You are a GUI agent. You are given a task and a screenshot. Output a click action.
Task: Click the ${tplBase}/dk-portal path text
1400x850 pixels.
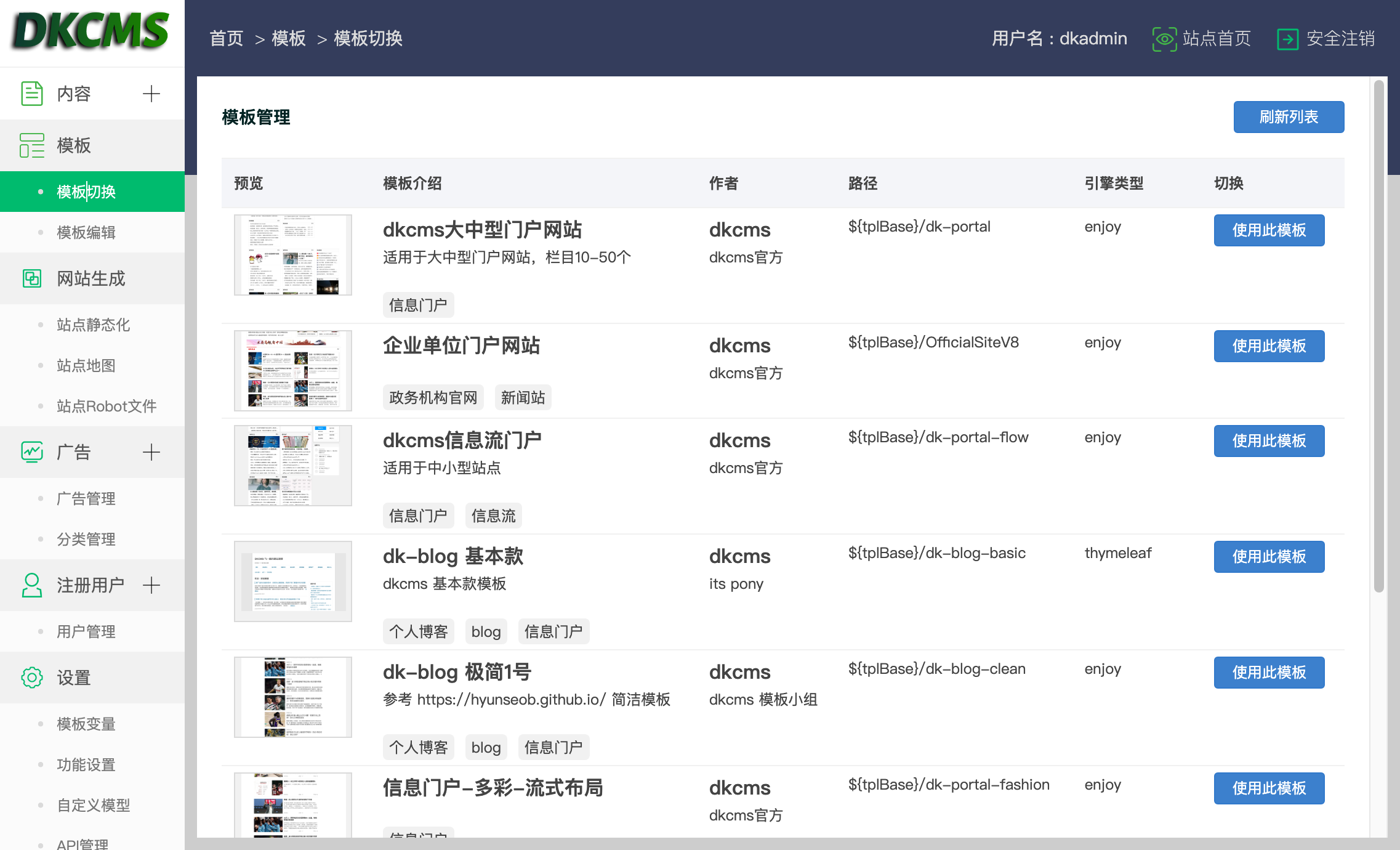919,227
